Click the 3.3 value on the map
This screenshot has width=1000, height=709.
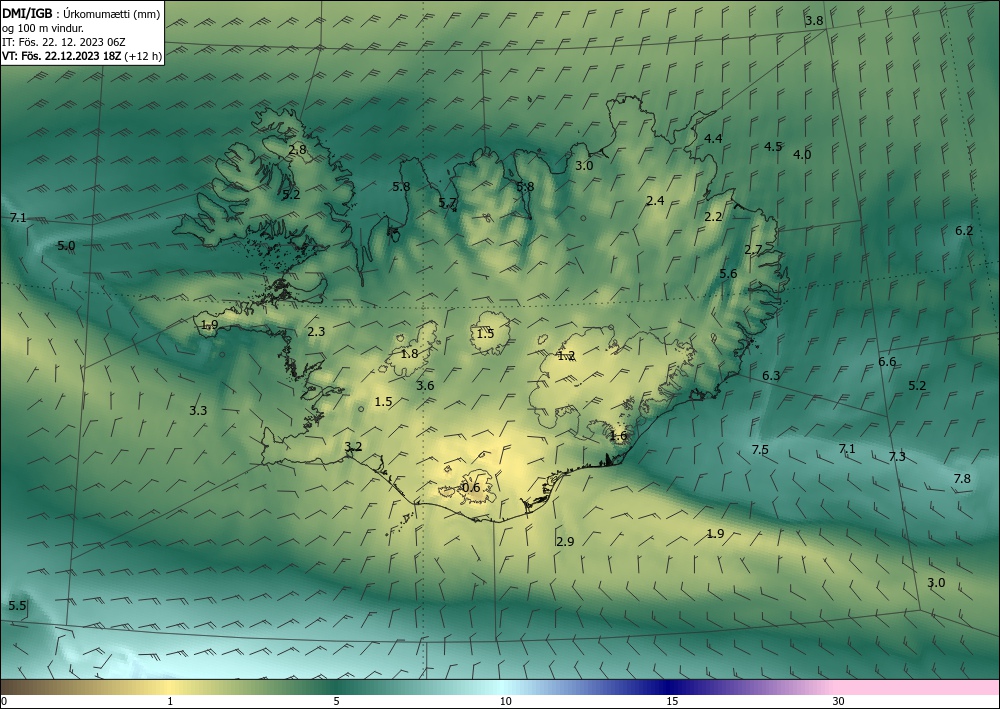198,411
